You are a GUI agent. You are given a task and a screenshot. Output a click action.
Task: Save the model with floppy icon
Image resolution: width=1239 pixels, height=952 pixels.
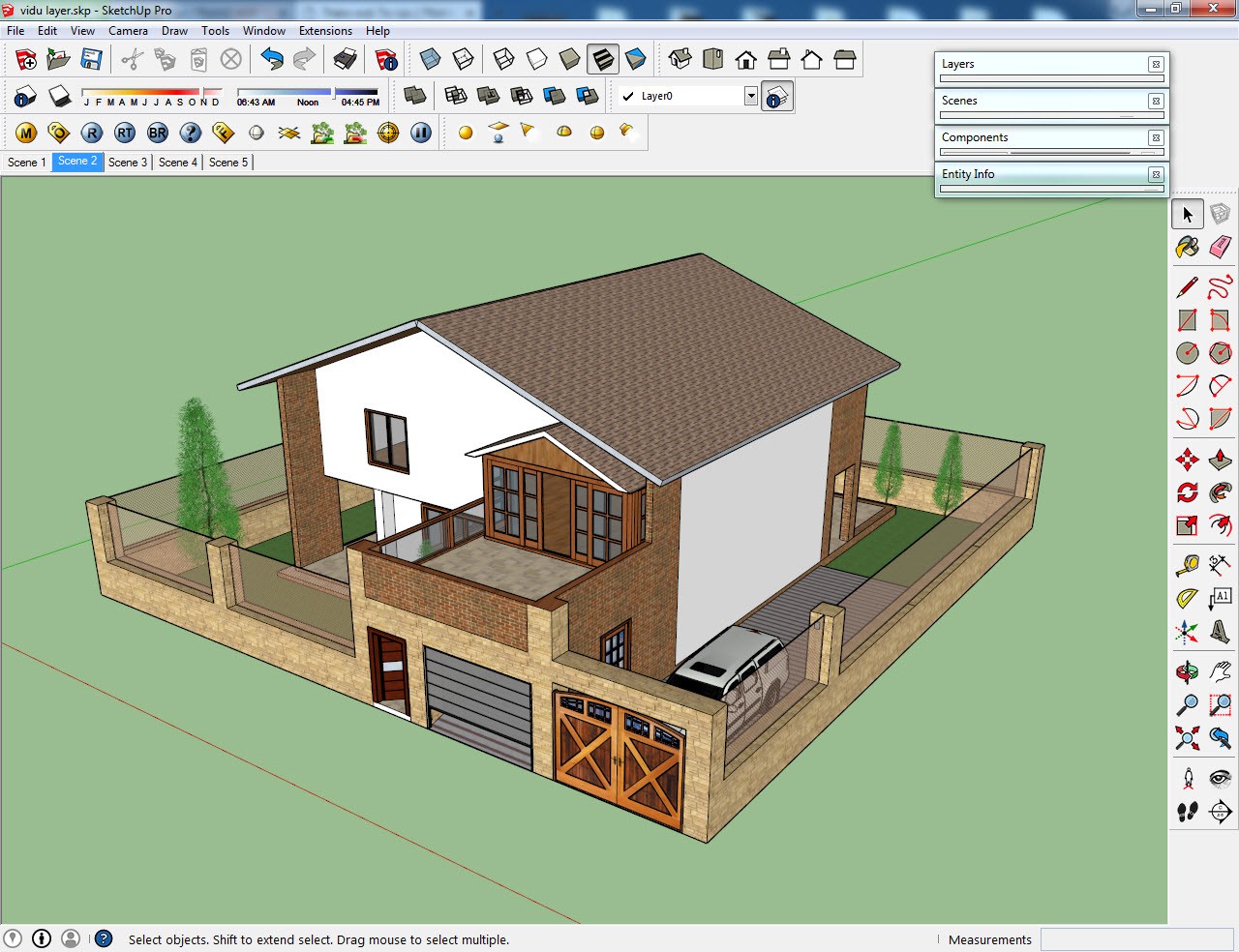[x=91, y=60]
